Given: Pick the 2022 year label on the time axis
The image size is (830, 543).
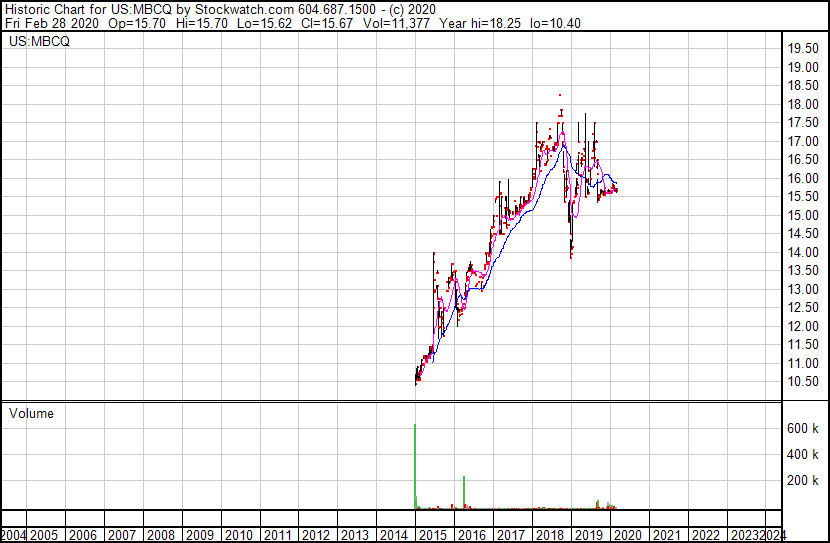Looking at the screenshot, I should pos(704,534).
